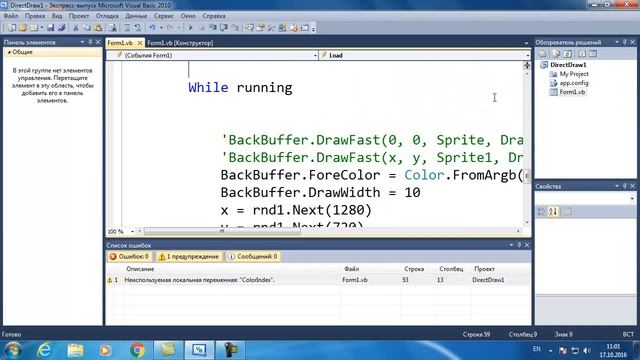Click the horizontal scrollbar of code editor
This screenshot has width=640, height=360.
click(222, 231)
